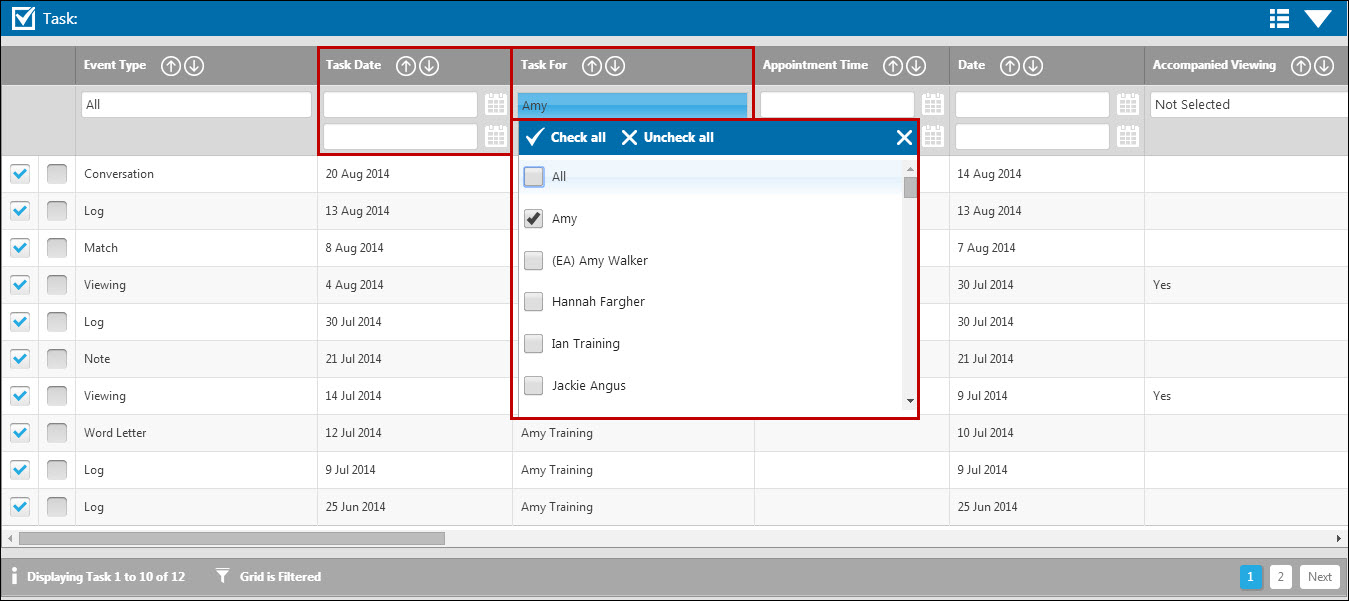Screen dimensions: 1349x601
Task: Open Accompanied Viewing Not Selected dropdown
Action: pyautogui.click(x=1249, y=105)
